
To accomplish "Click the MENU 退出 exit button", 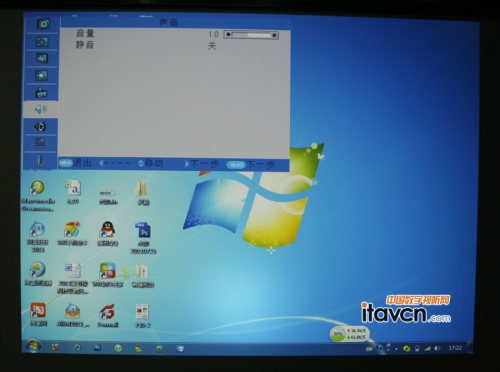I will pyautogui.click(x=75, y=163).
